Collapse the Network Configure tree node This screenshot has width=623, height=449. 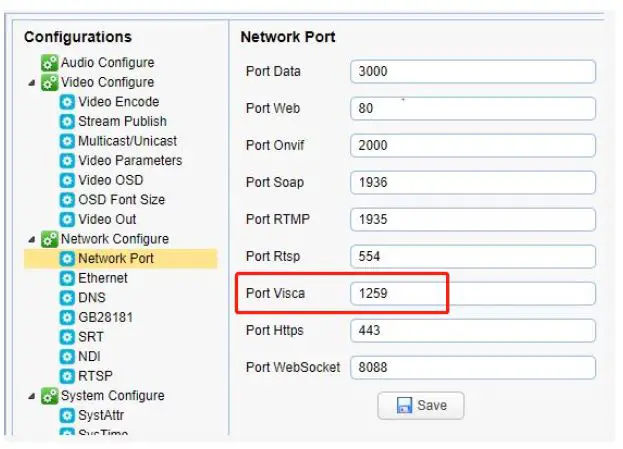(x=31, y=240)
